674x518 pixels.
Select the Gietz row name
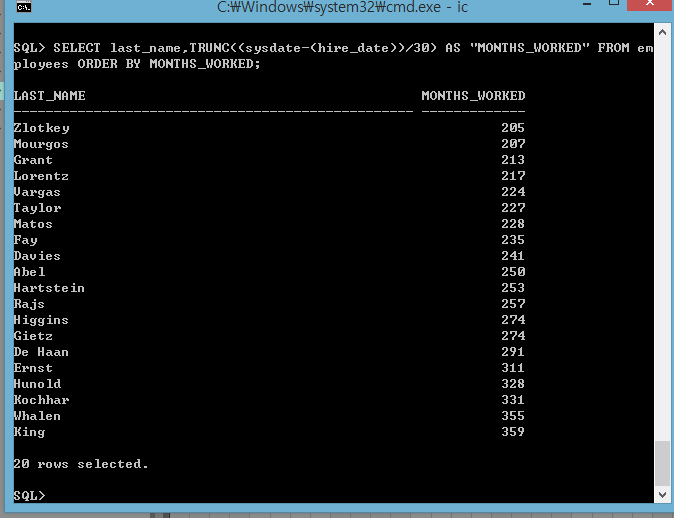click(x=33, y=336)
